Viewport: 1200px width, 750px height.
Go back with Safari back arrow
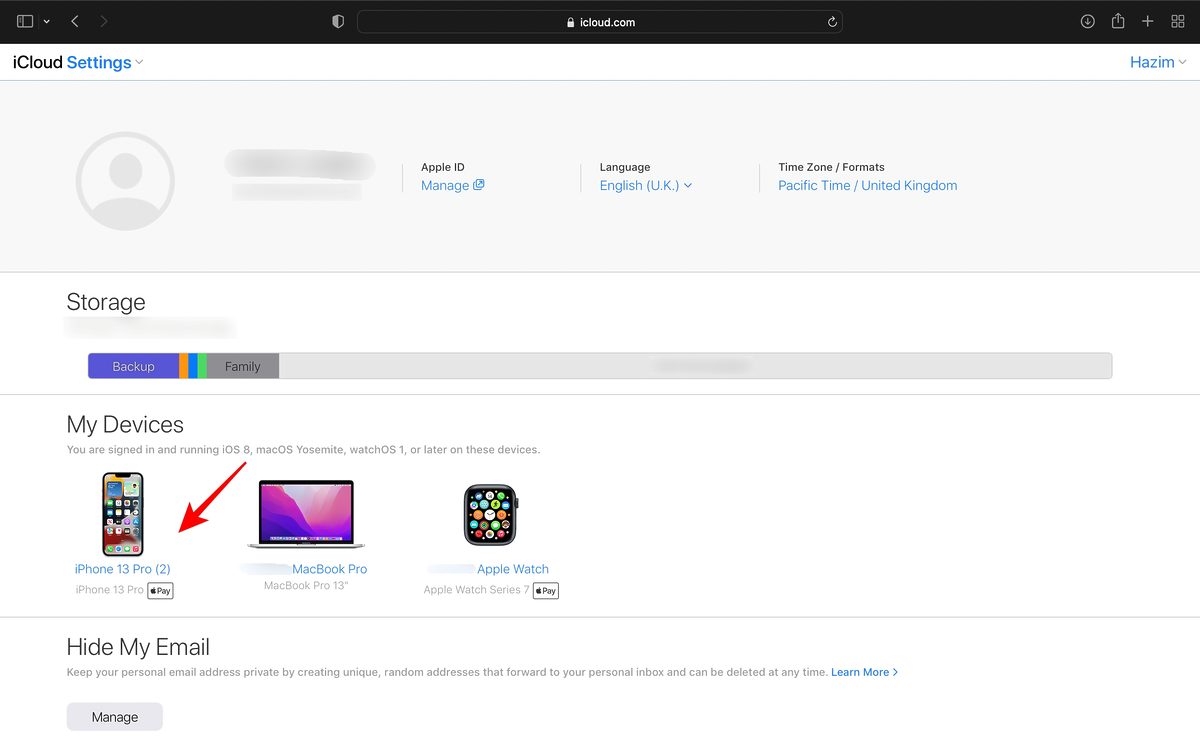coord(76,21)
